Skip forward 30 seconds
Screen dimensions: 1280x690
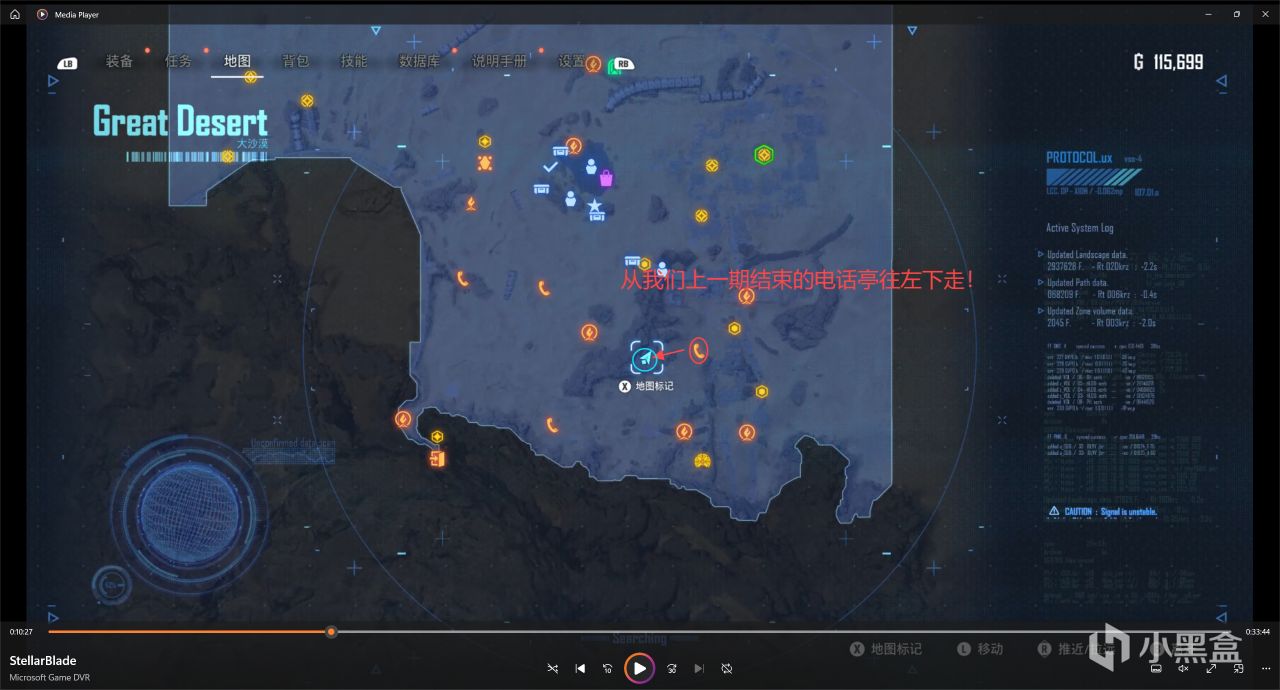672,668
